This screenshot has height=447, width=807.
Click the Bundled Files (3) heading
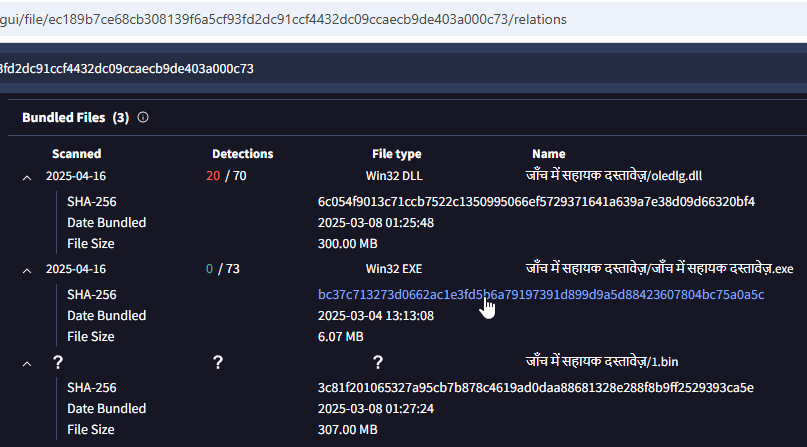click(76, 117)
